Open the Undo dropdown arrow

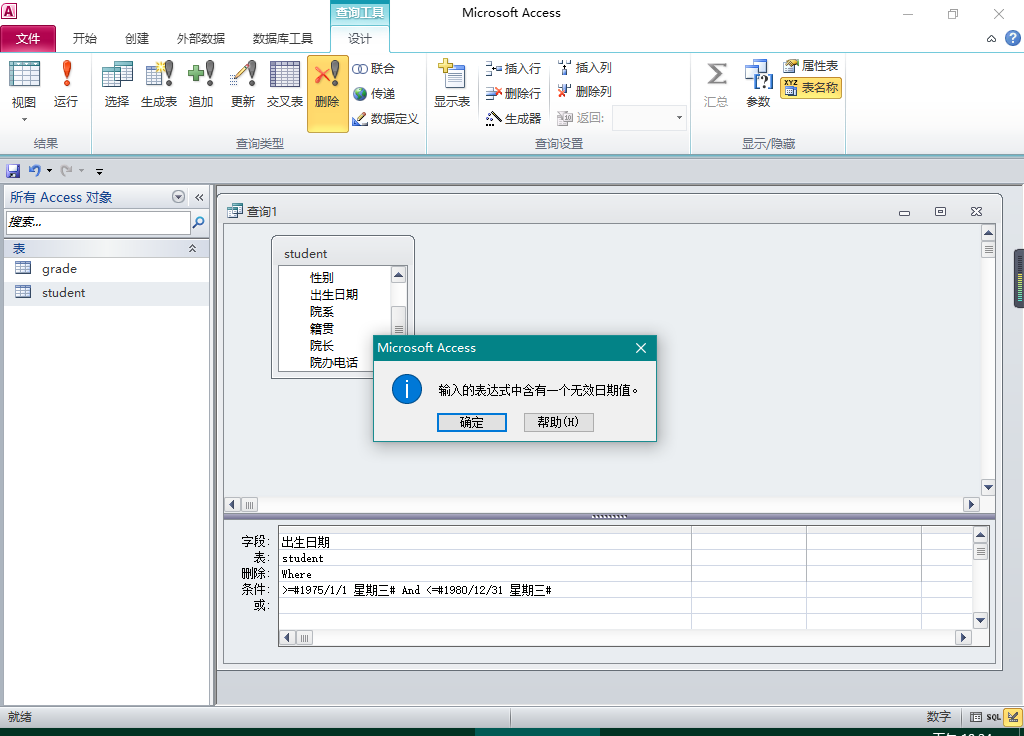coord(49,171)
